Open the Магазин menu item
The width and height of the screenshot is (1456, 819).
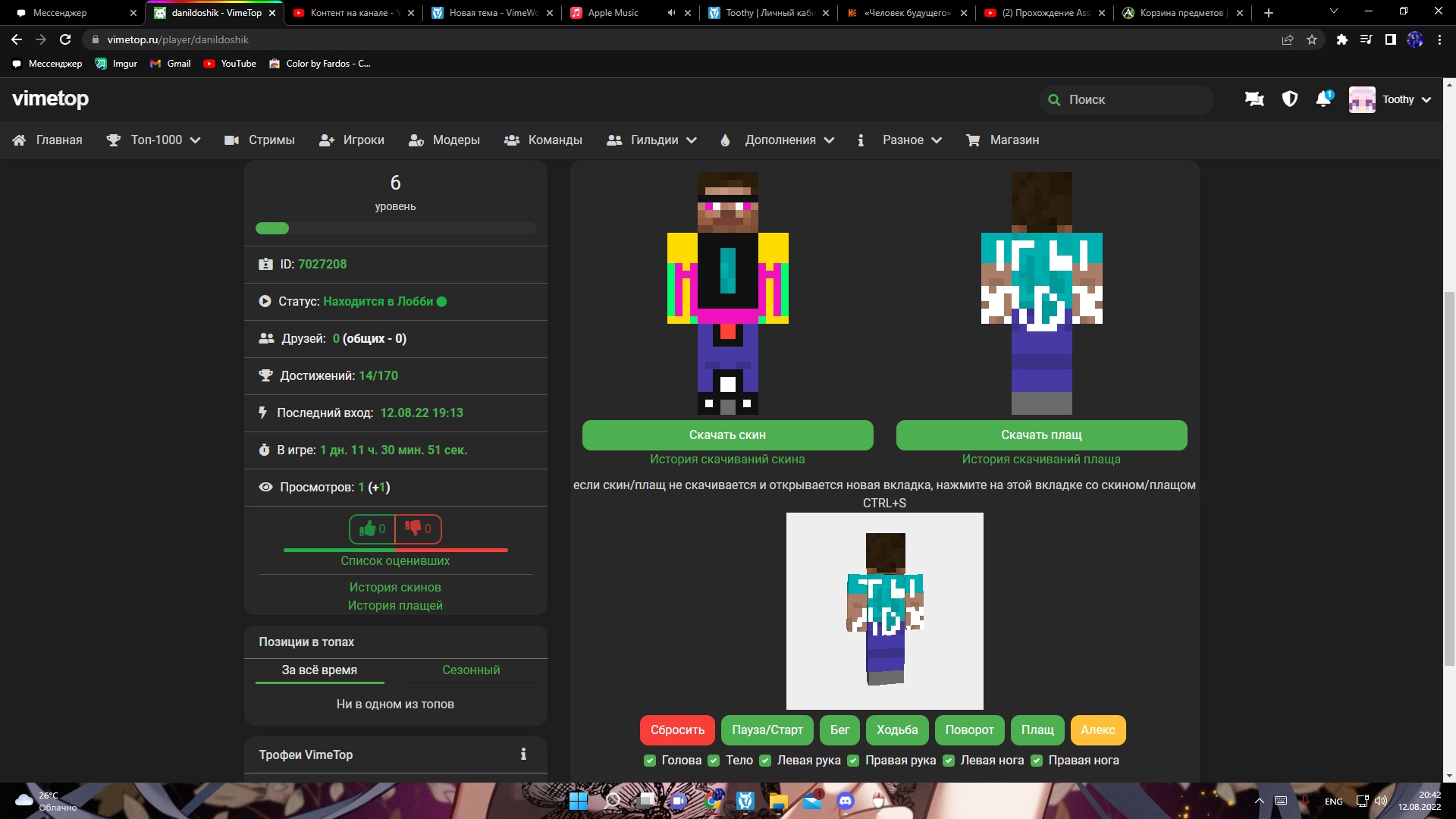coord(1003,140)
